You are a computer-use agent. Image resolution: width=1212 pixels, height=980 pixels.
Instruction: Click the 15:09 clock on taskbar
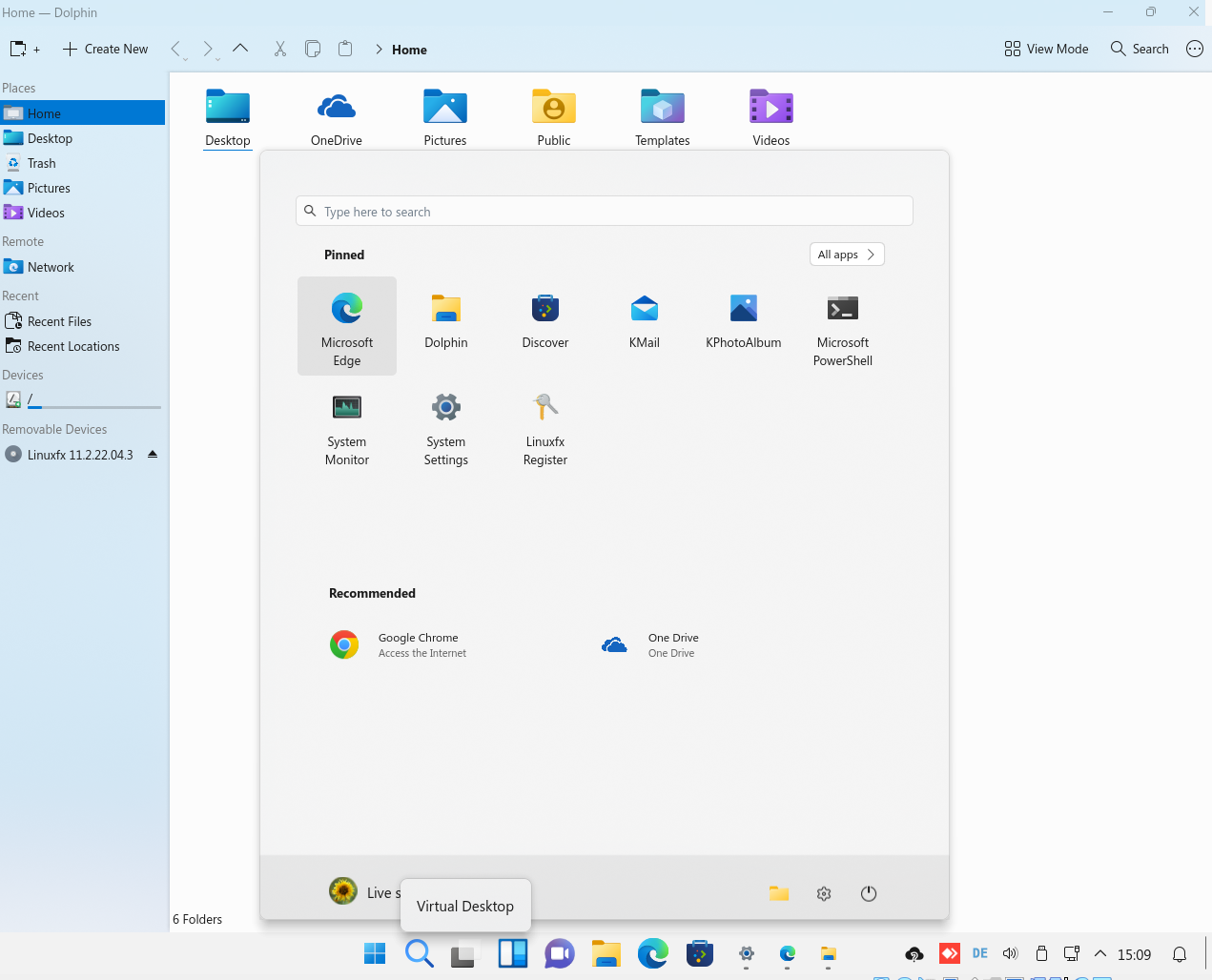(1135, 954)
